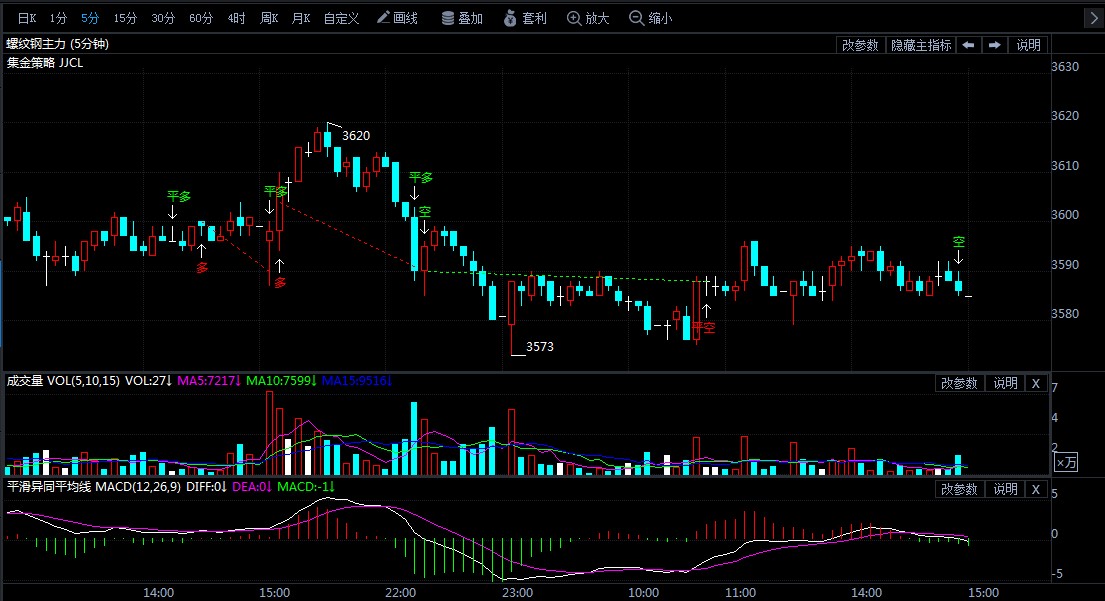This screenshot has width=1105, height=601.
Task: Open 说明 in the MACD panel
Action: coord(1005,489)
